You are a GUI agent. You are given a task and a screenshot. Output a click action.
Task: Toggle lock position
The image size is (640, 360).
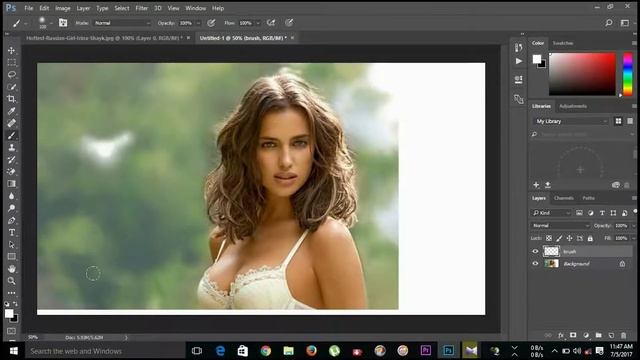tap(569, 238)
